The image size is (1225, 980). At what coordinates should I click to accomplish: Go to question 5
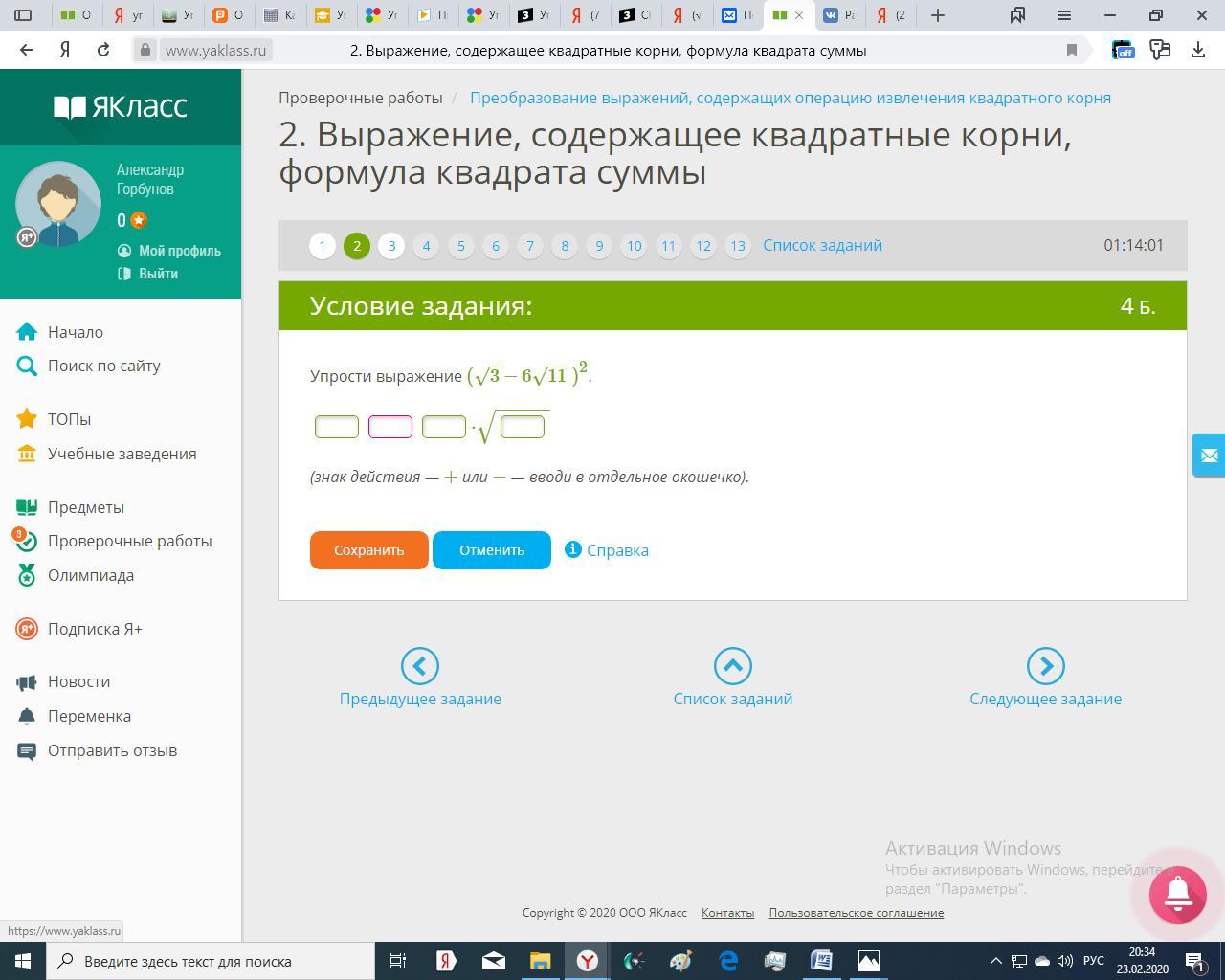pyautogui.click(x=460, y=246)
